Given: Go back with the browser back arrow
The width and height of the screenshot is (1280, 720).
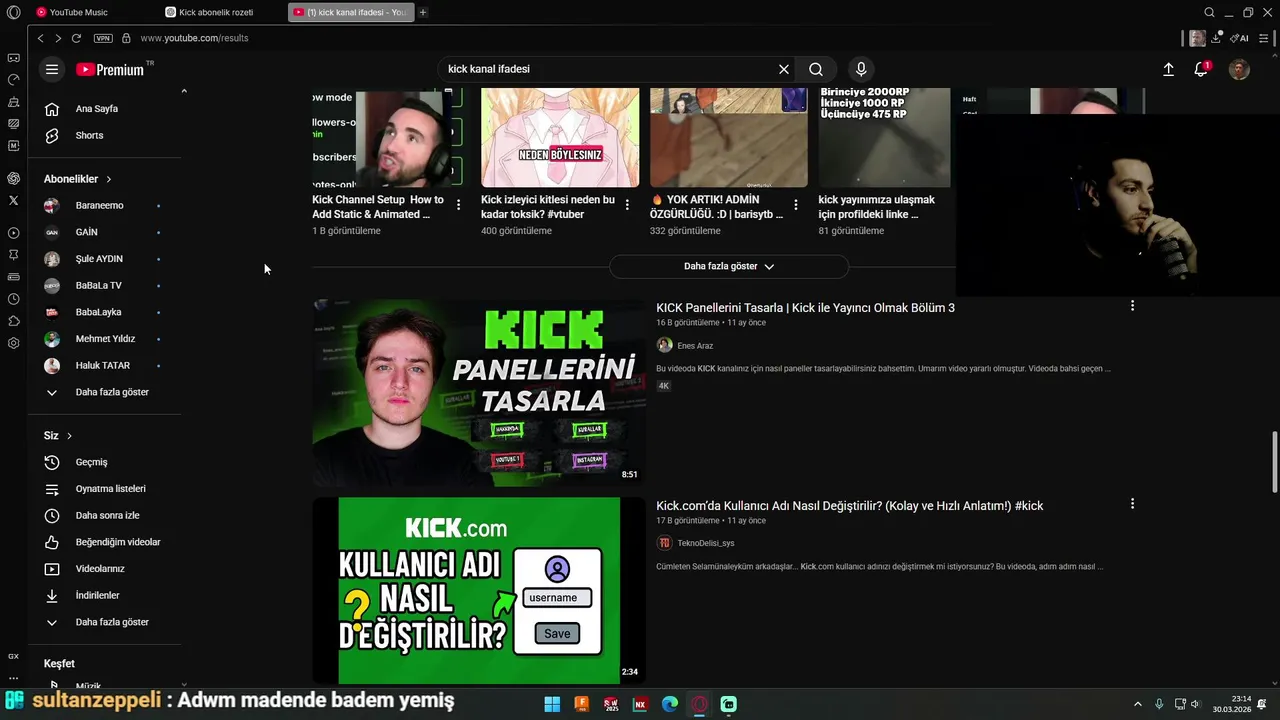Looking at the screenshot, I should (40, 38).
